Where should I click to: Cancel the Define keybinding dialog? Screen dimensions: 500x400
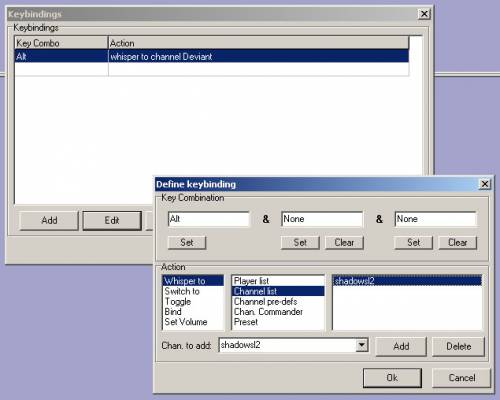(x=462, y=378)
